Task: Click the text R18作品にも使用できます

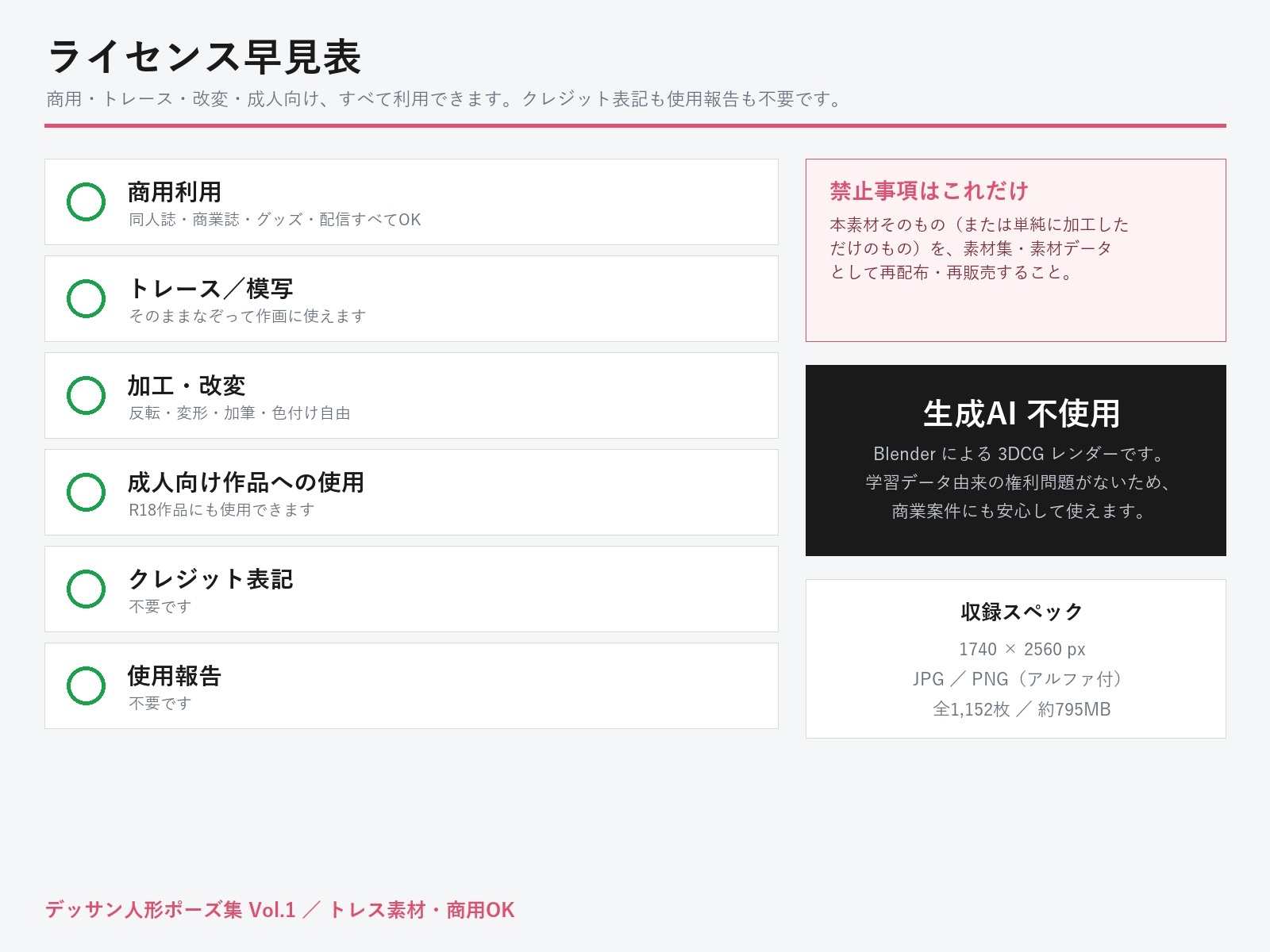Action: 222,510
